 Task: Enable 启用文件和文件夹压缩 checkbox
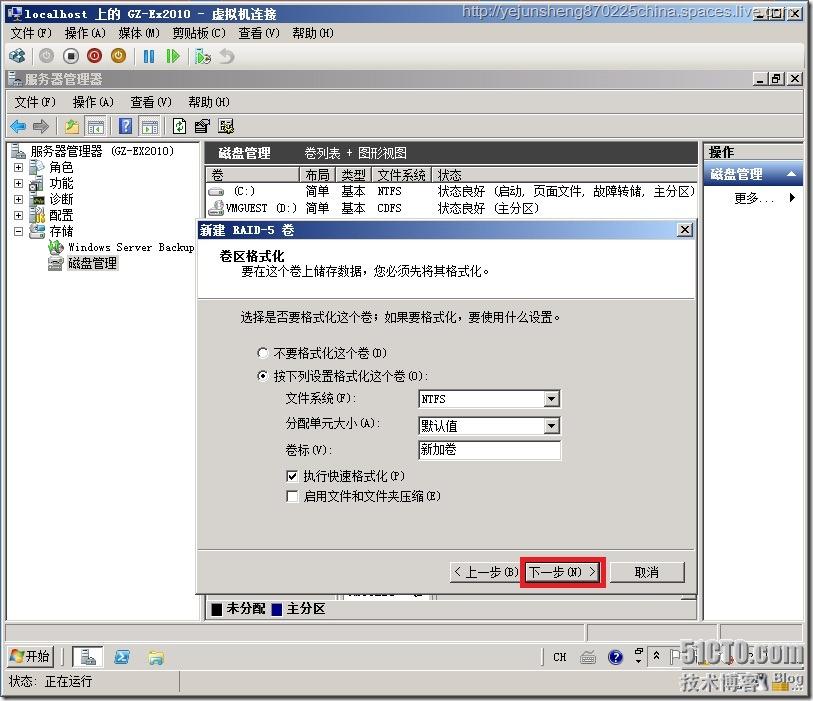pos(292,496)
